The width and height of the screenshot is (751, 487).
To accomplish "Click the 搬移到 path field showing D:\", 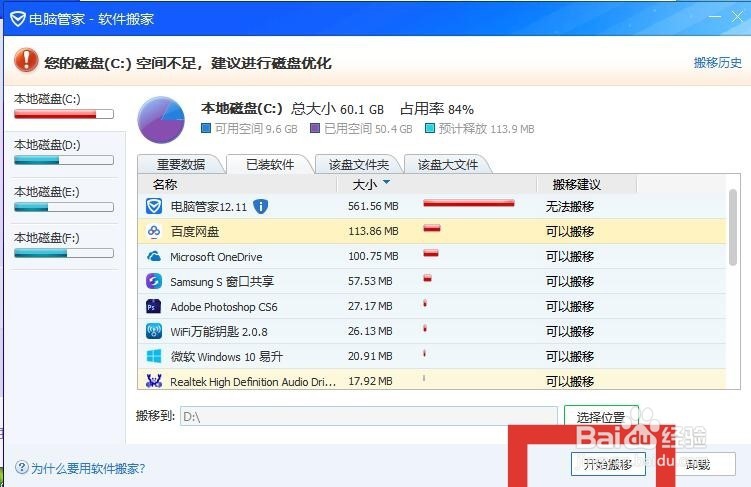I will pyautogui.click(x=369, y=416).
